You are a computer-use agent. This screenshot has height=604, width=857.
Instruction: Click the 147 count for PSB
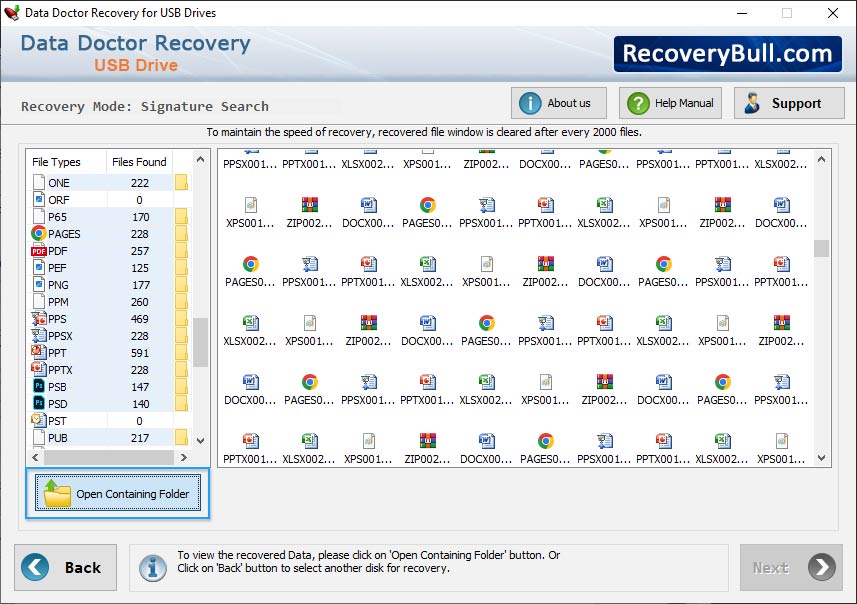tap(139, 386)
